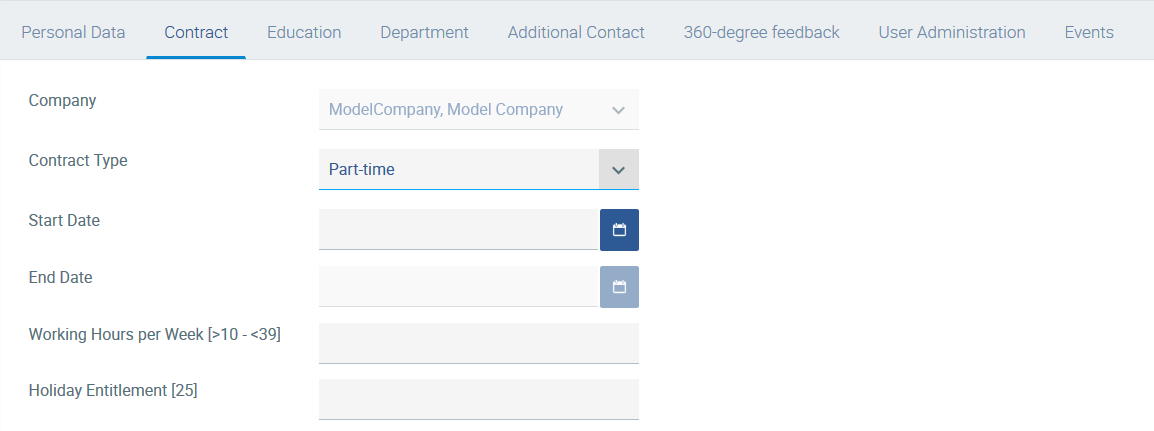Go to the Department tab
This screenshot has width=1154, height=431.
(x=425, y=32)
